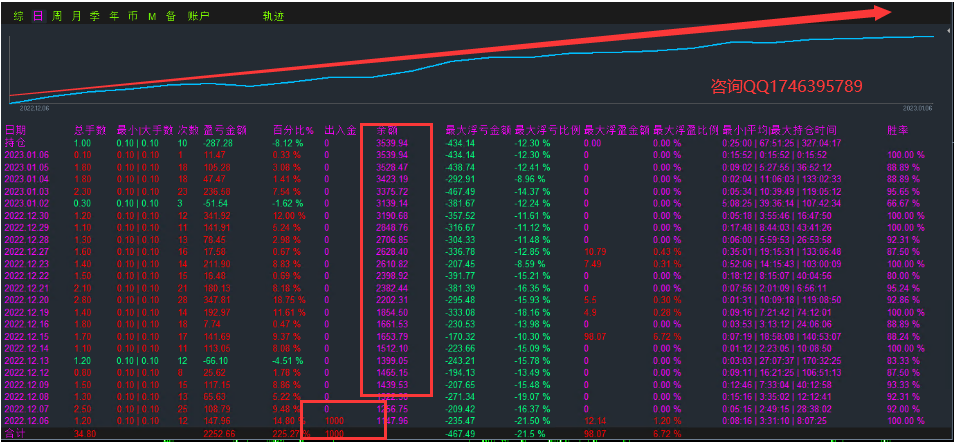
Task: Click the 合计 totals row label
Action: 16,432
